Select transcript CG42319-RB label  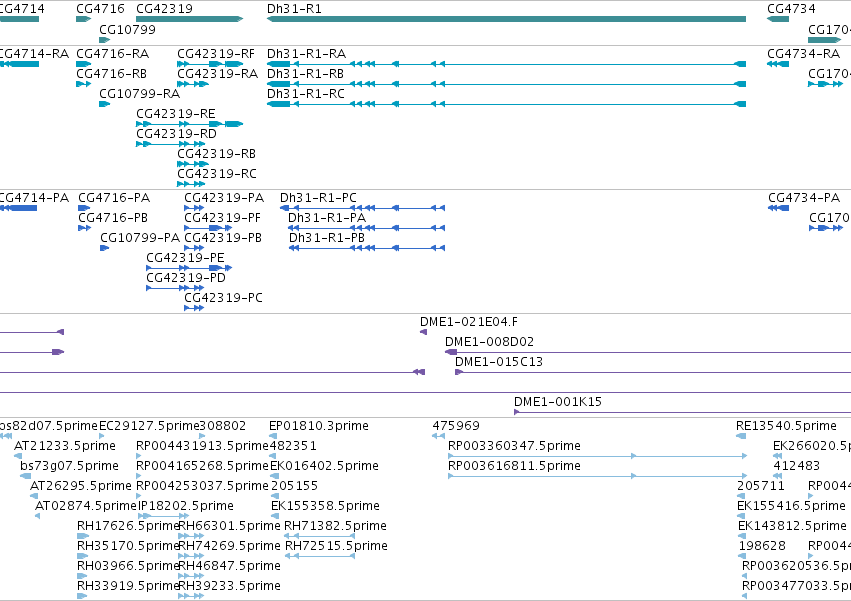point(217,154)
